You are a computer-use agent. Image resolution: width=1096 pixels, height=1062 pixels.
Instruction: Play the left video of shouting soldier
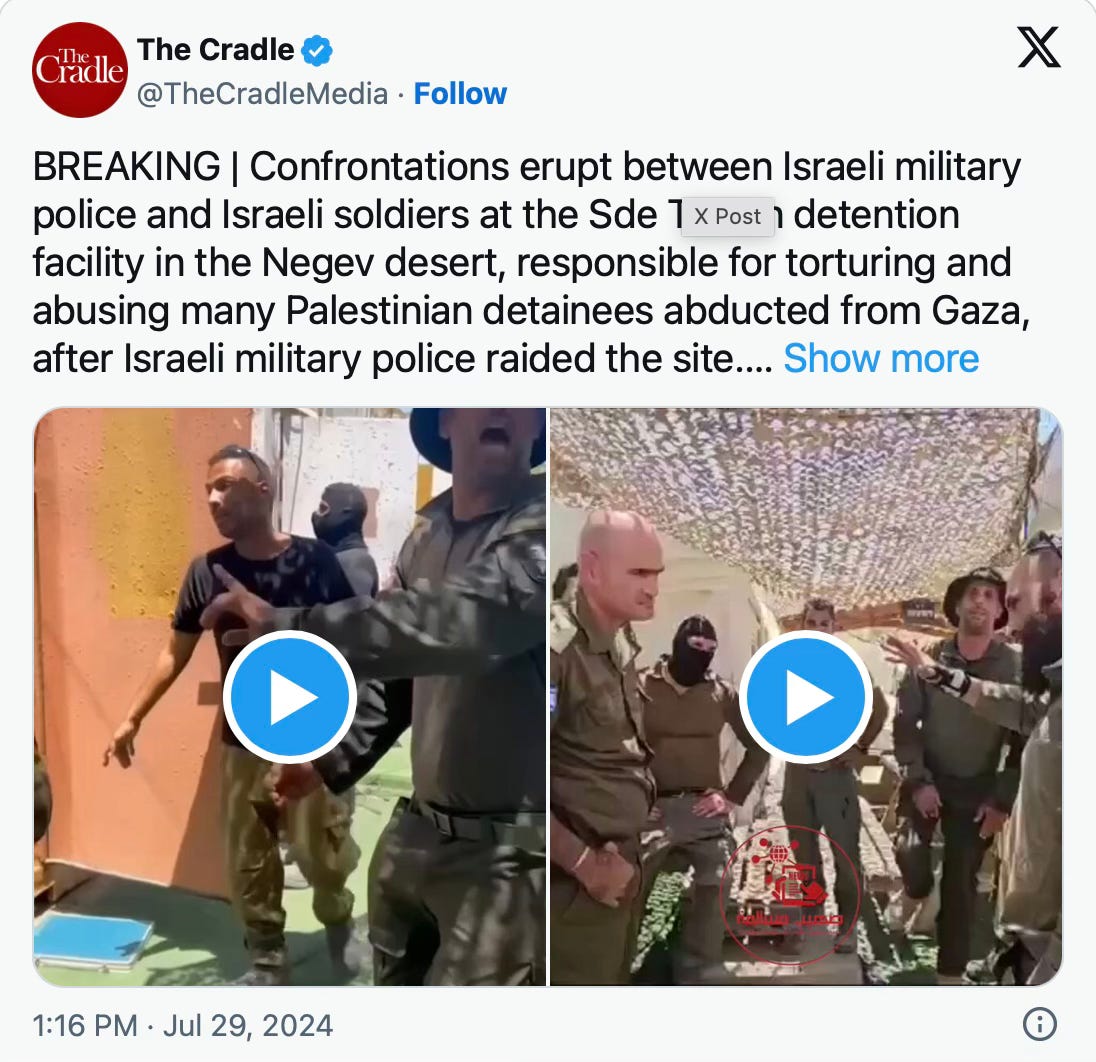pyautogui.click(x=289, y=696)
